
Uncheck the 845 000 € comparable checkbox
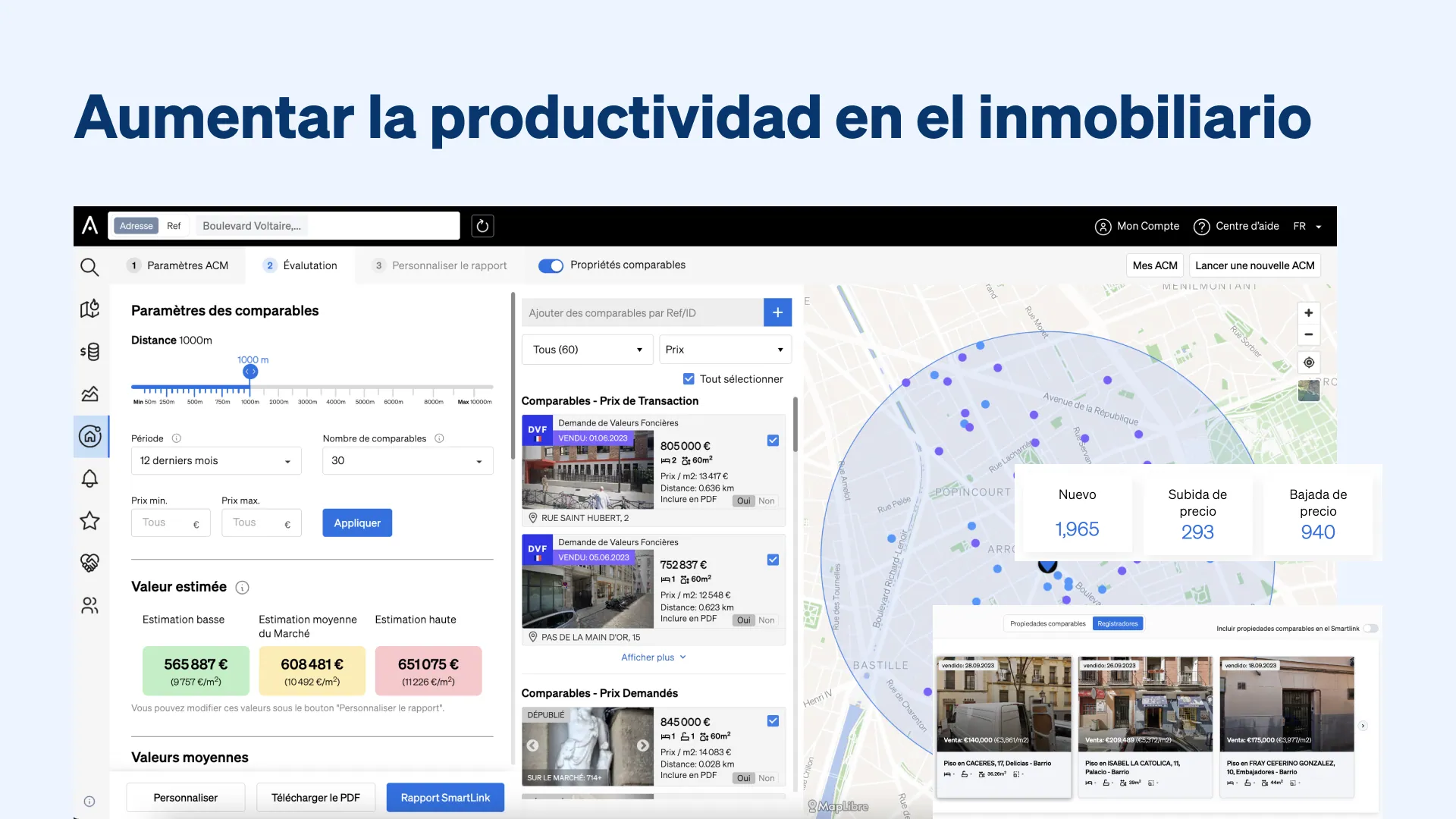tap(773, 721)
